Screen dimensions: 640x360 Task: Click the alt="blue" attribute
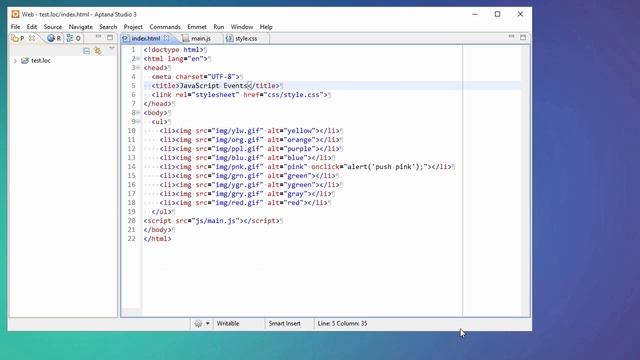[x=287, y=158]
